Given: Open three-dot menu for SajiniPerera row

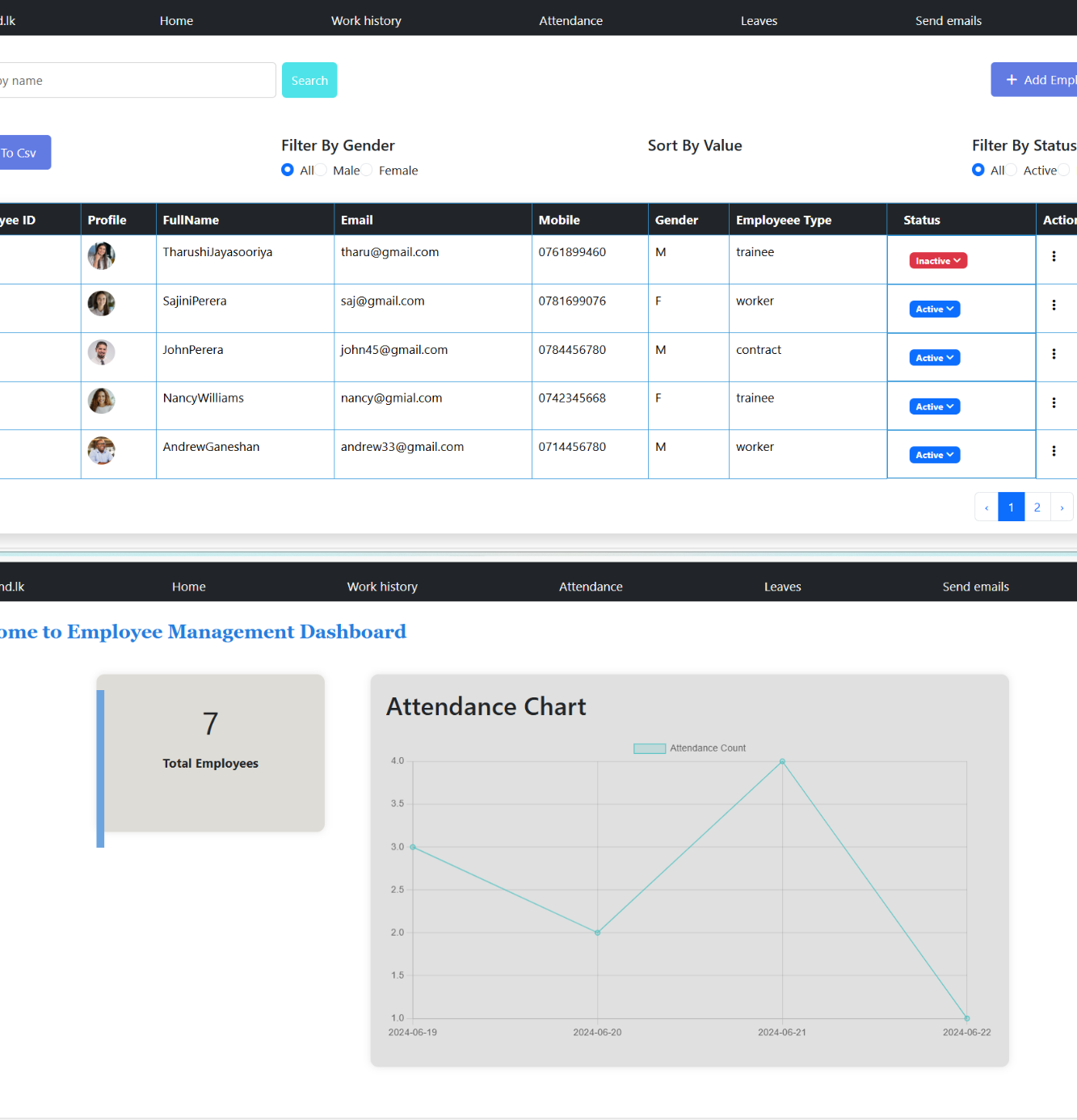Looking at the screenshot, I should coord(1054,305).
